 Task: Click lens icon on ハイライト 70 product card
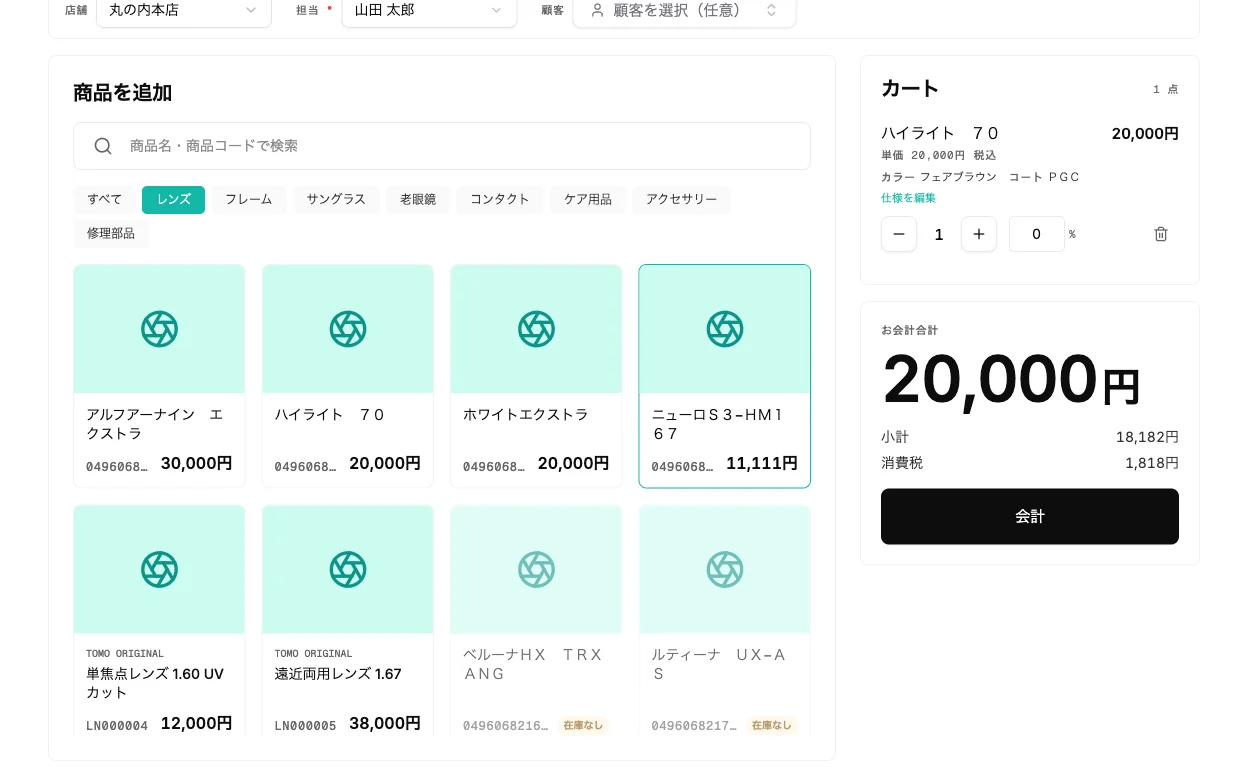point(348,329)
